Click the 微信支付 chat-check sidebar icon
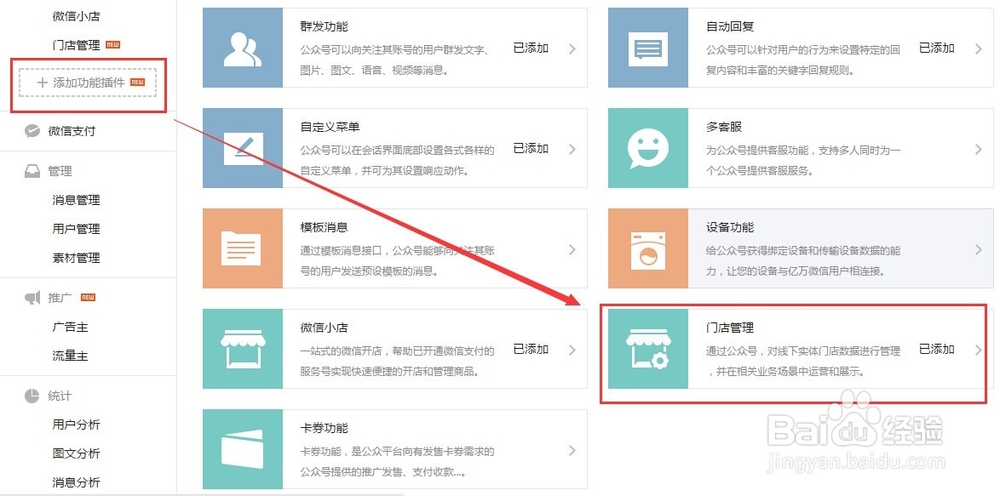1000x496 pixels. click(32, 131)
